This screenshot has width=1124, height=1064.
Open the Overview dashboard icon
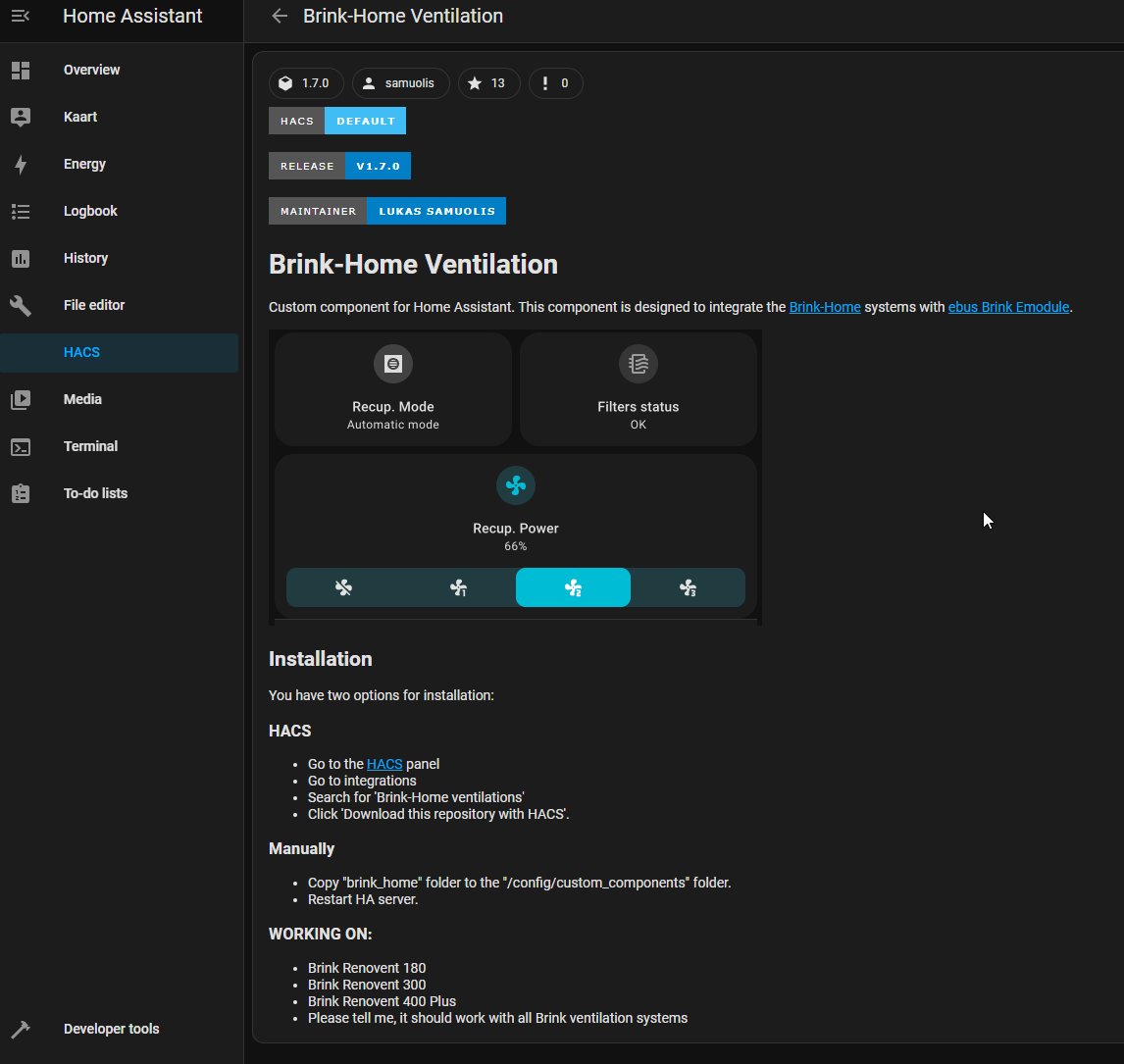click(21, 71)
